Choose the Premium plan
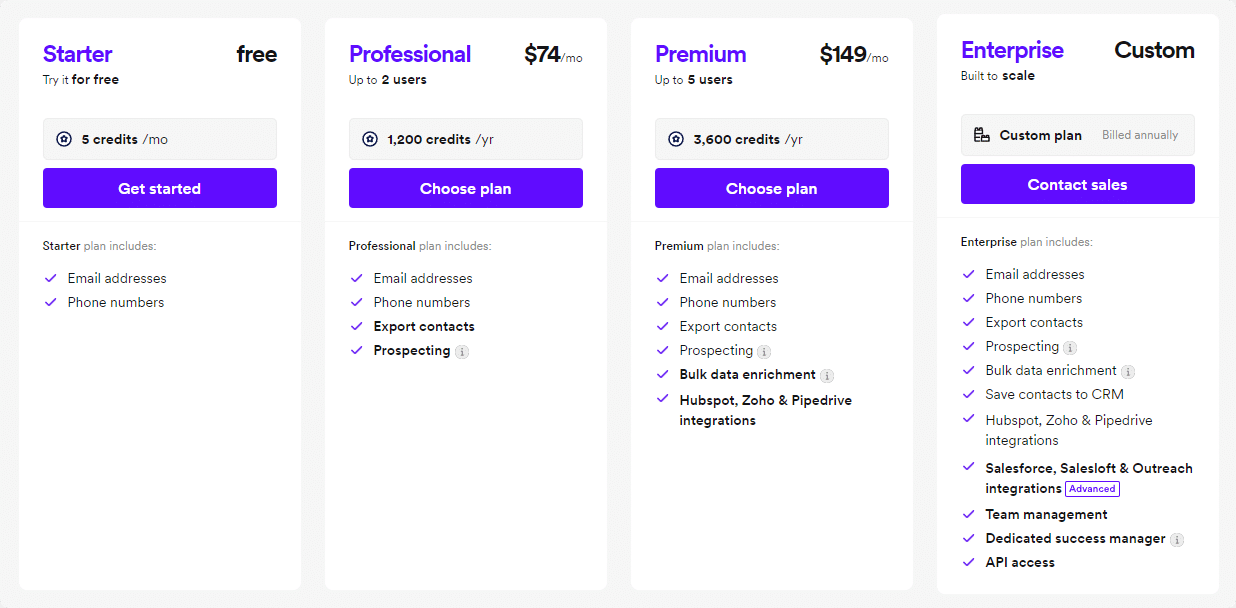Image resolution: width=1236 pixels, height=608 pixels. pos(772,188)
